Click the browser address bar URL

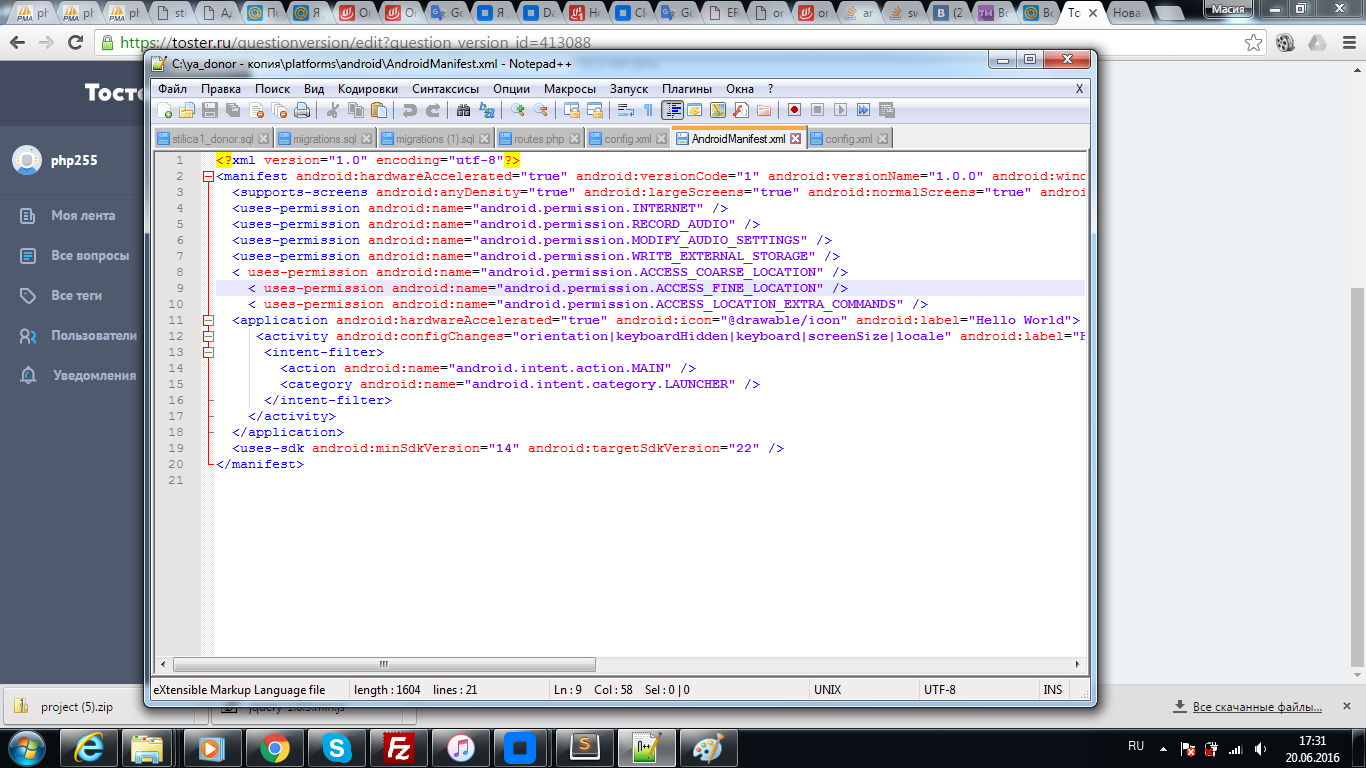[355, 43]
